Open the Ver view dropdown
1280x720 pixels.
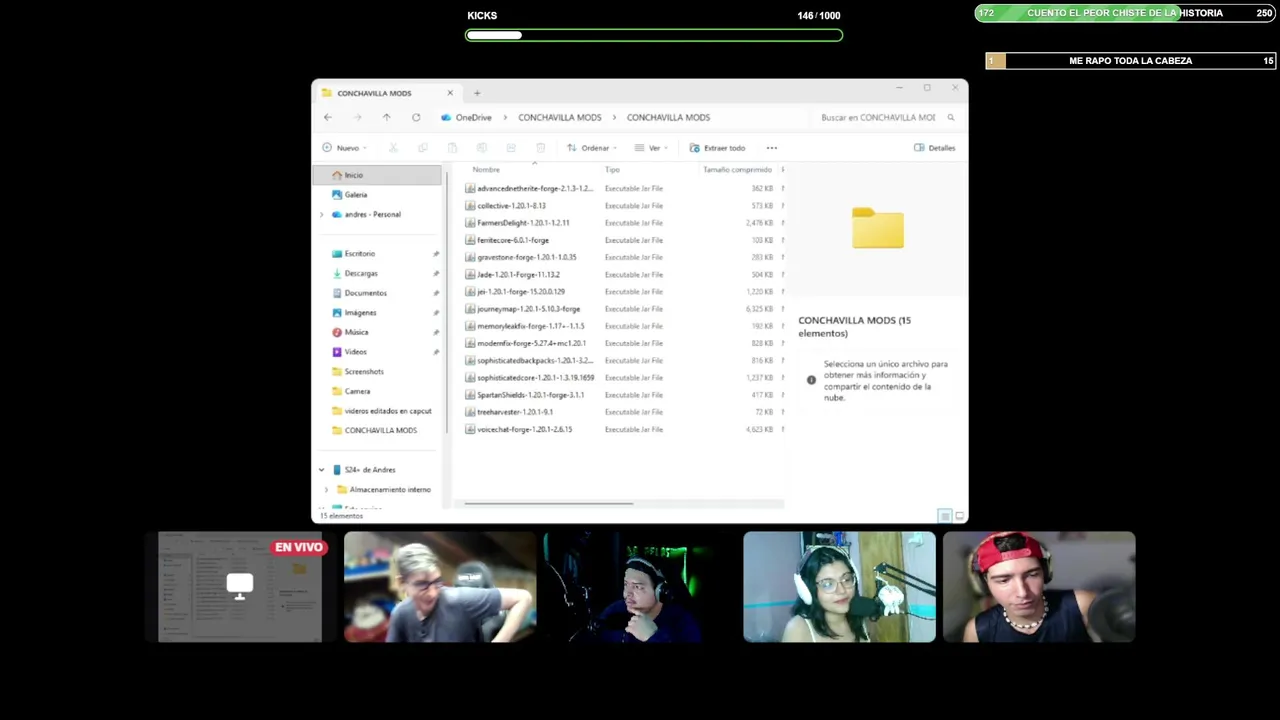coord(652,148)
